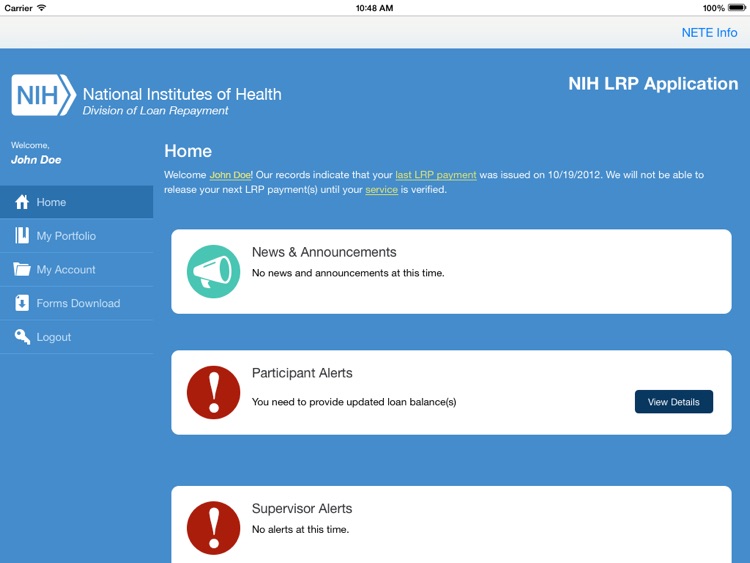The image size is (750, 563).
Task: Click the News & Announcements heading
Action: [x=324, y=252]
